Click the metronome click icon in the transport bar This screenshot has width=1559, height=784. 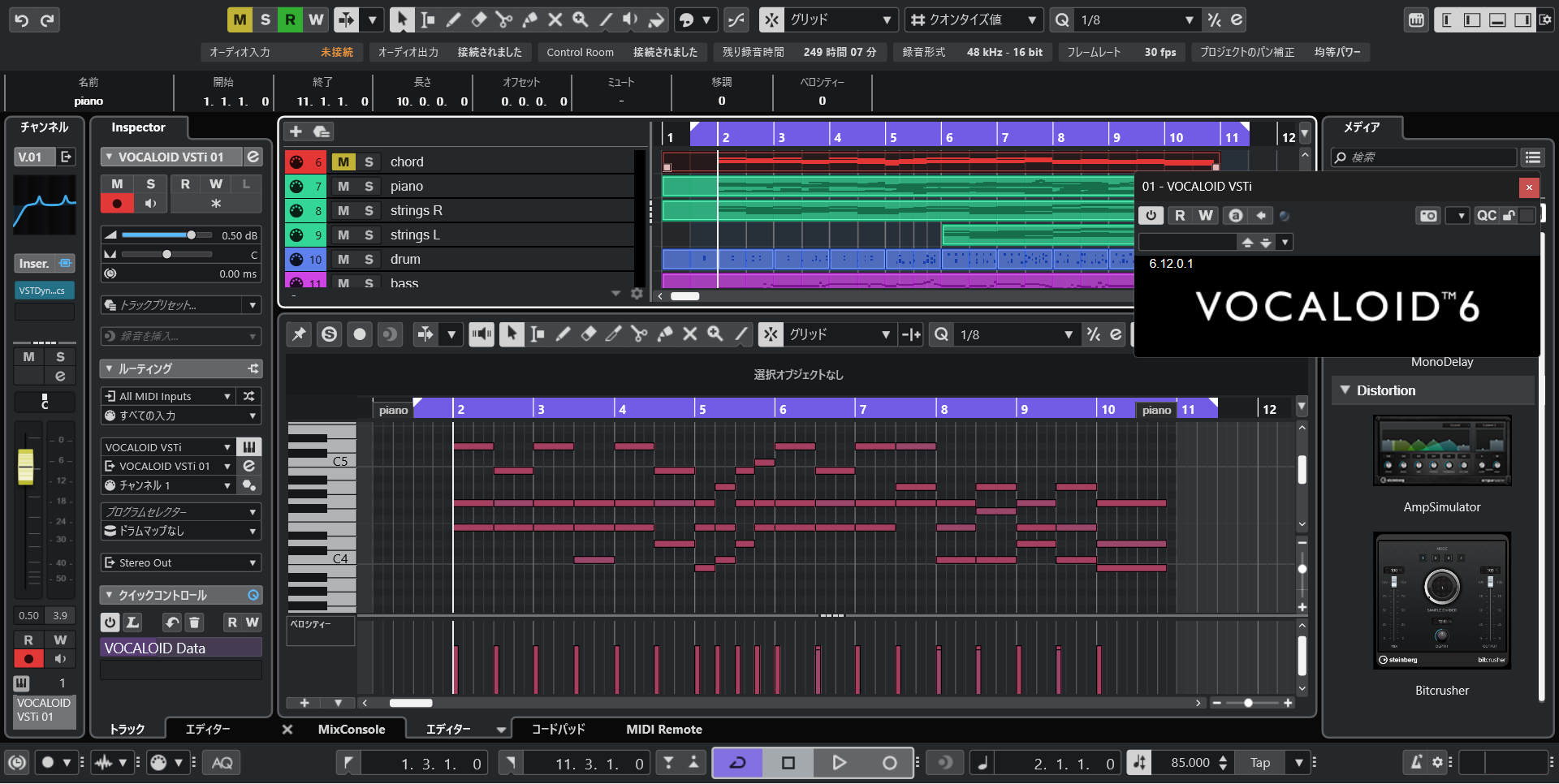click(x=1416, y=762)
